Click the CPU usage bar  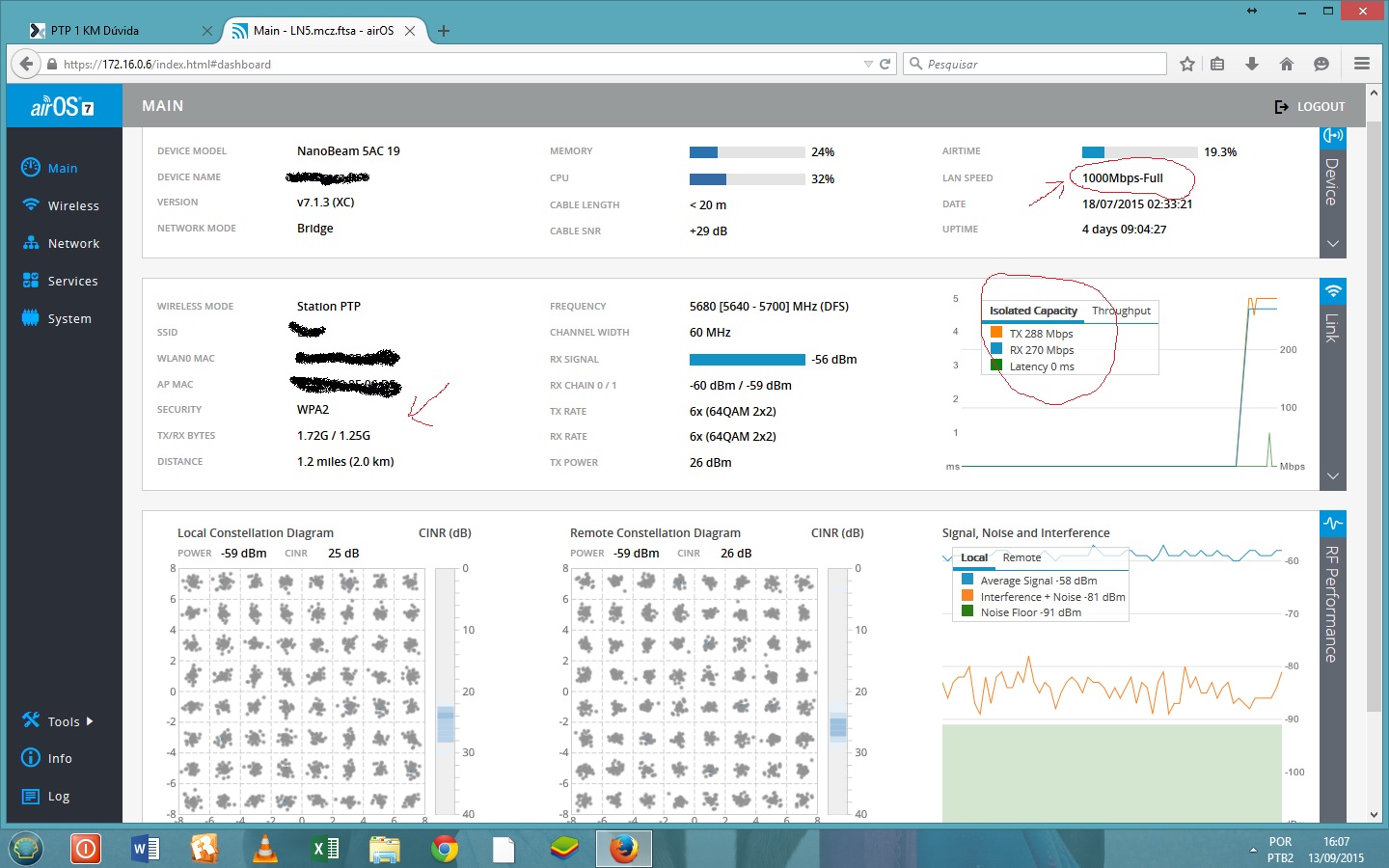748,179
